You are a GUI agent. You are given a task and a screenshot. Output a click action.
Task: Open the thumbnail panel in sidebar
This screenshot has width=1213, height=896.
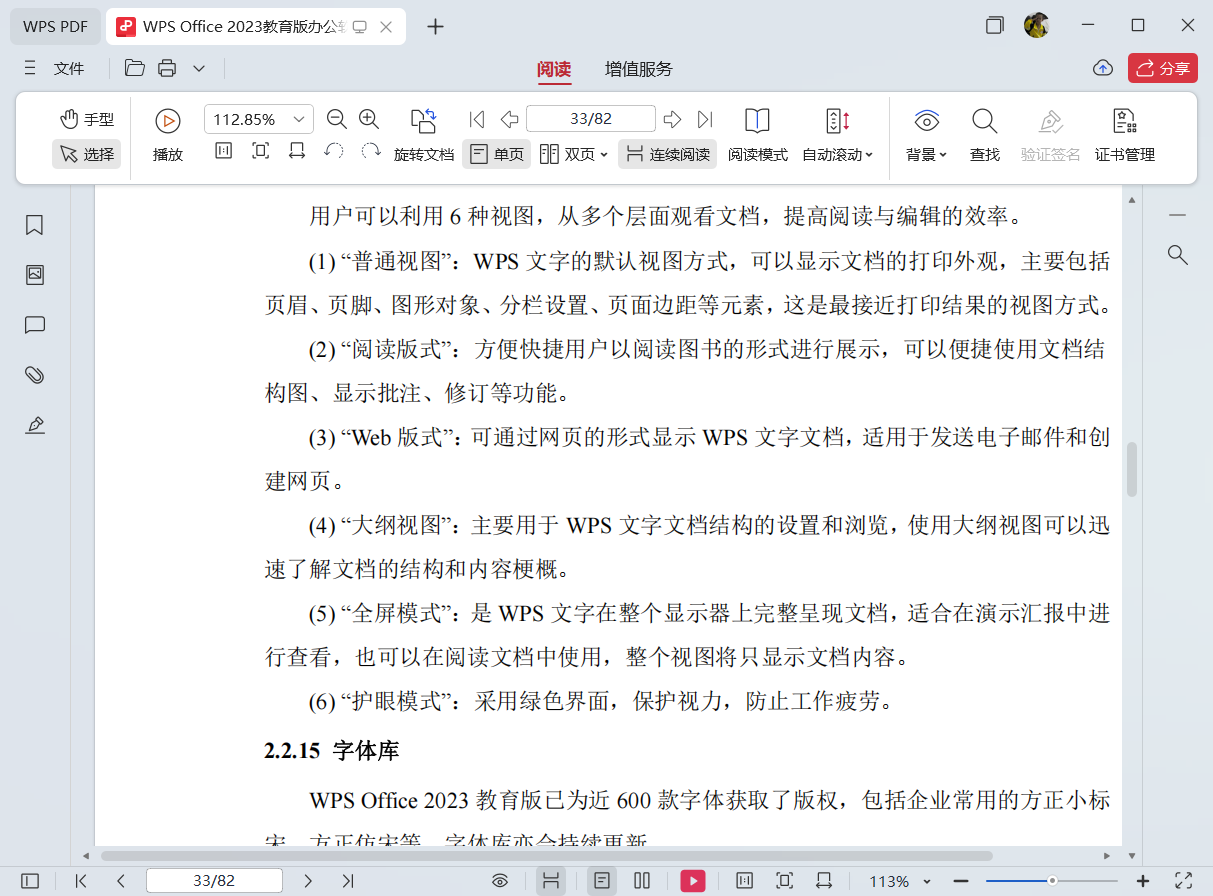click(35, 275)
